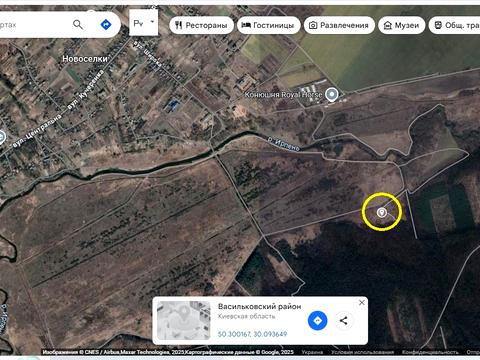The width and height of the screenshot is (480, 360).
Task: Click the вул. Центральна street label
Action: (37, 131)
